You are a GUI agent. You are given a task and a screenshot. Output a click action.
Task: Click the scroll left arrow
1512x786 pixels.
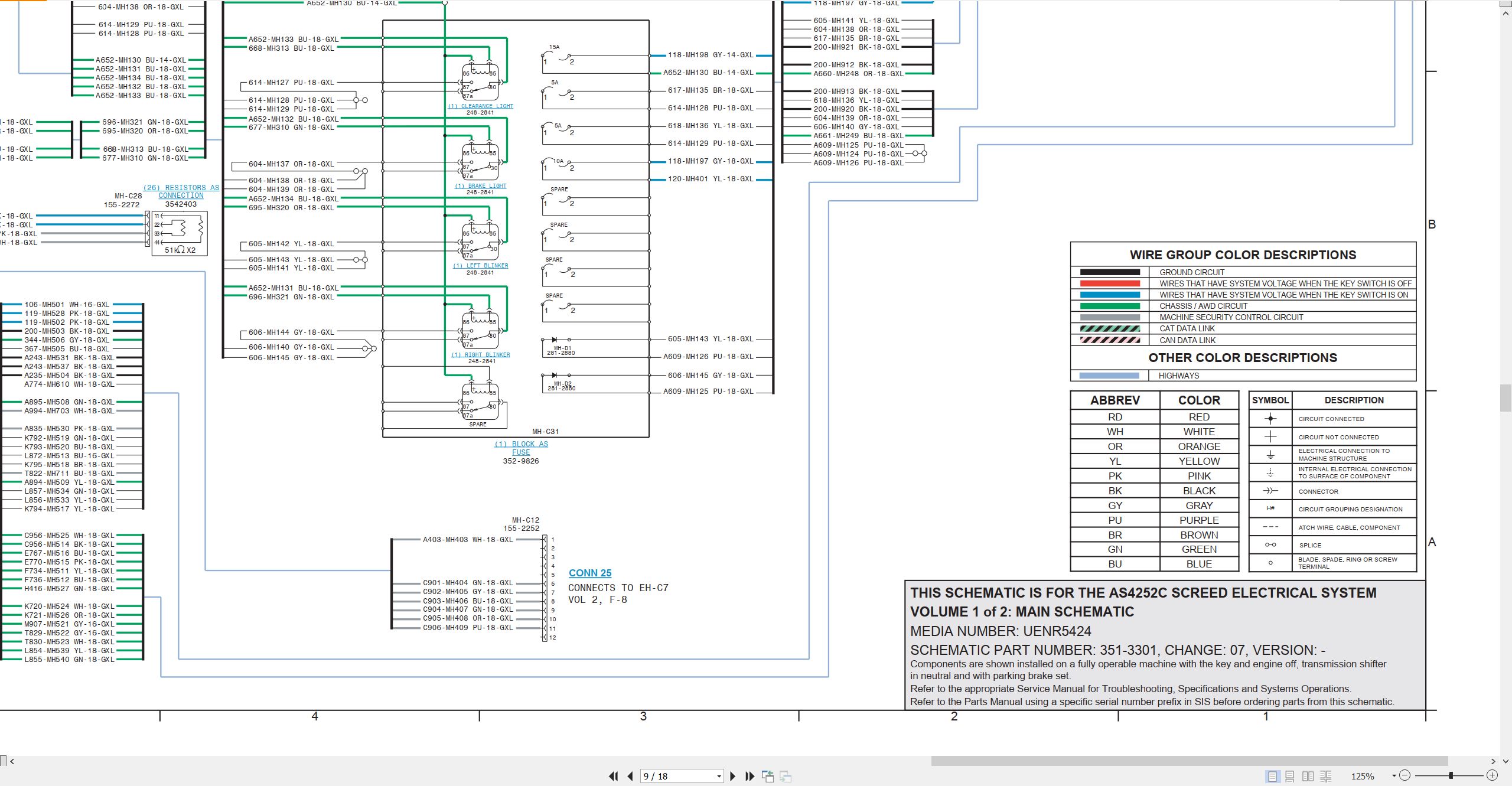[12, 761]
